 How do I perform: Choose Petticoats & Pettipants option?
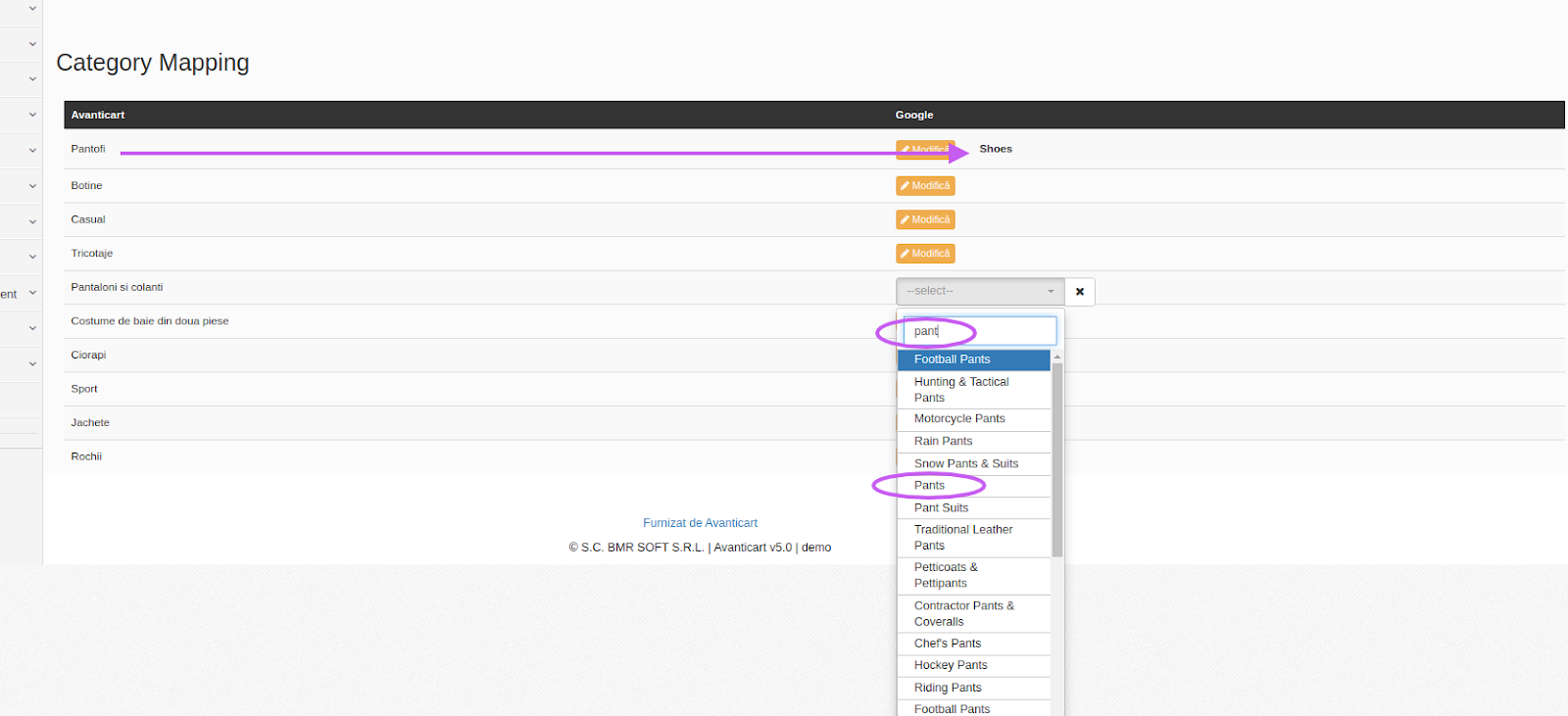pos(974,576)
